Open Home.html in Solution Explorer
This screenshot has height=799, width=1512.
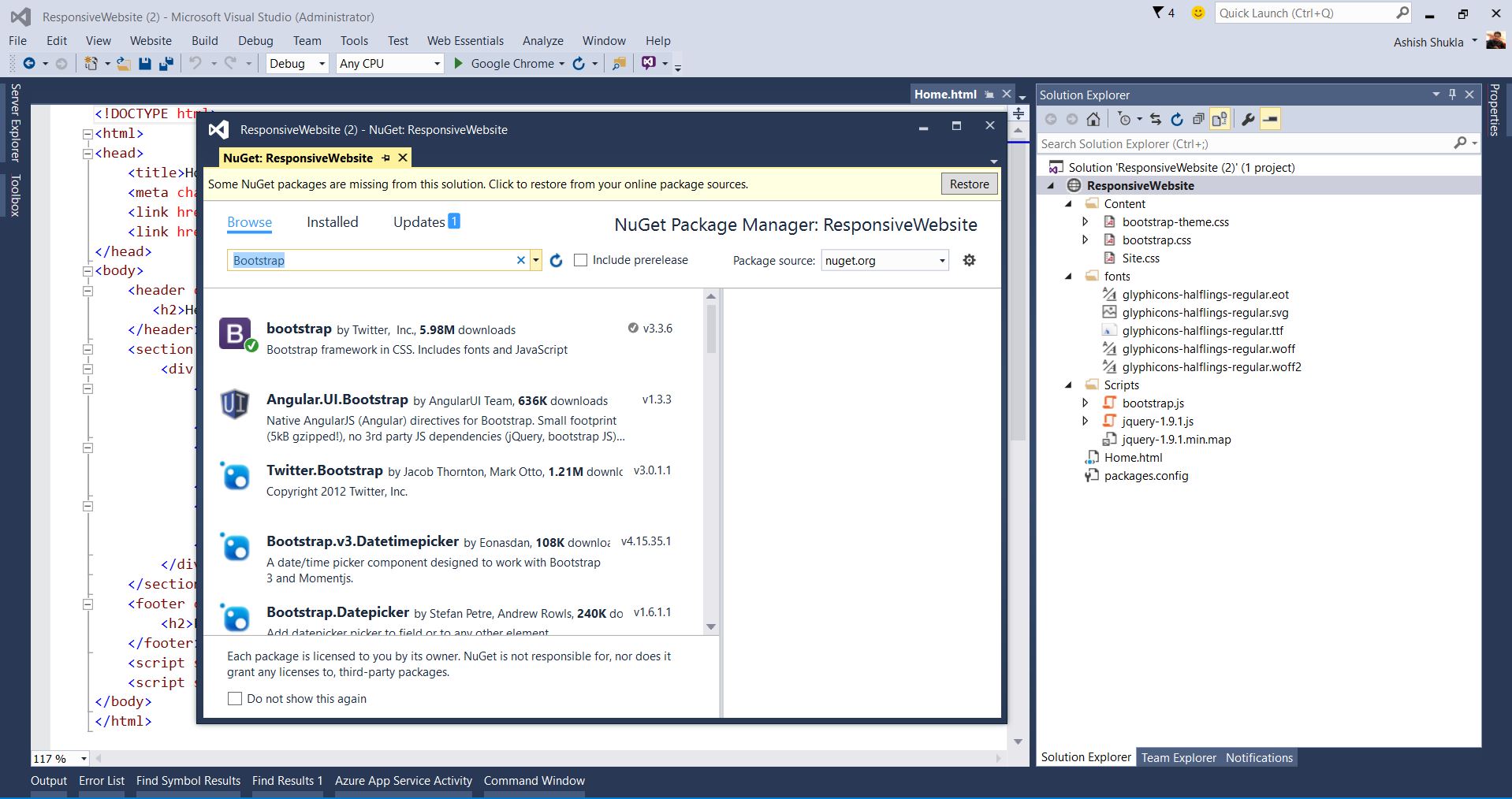click(x=1133, y=458)
